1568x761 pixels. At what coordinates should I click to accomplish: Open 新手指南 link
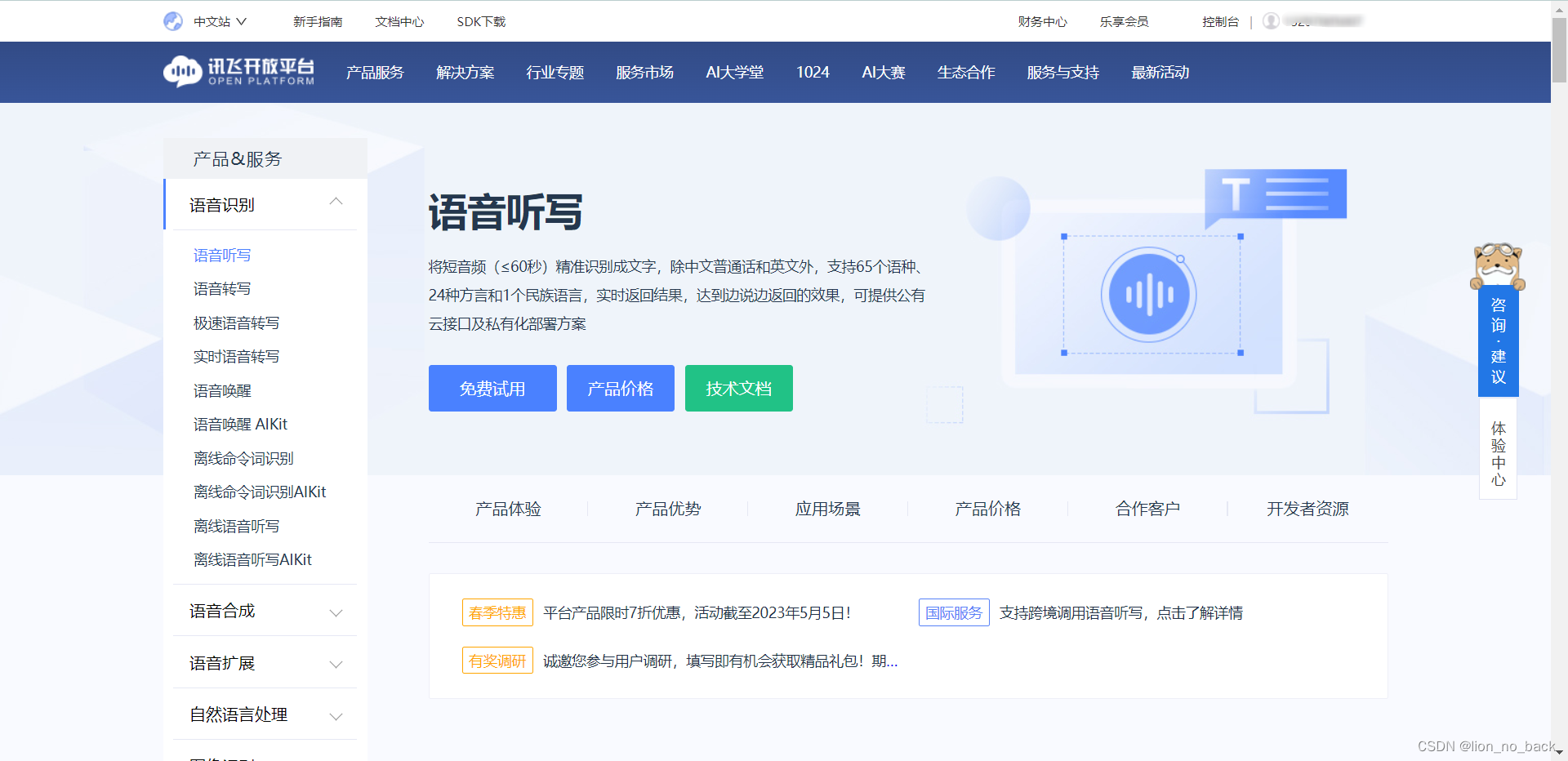click(318, 22)
